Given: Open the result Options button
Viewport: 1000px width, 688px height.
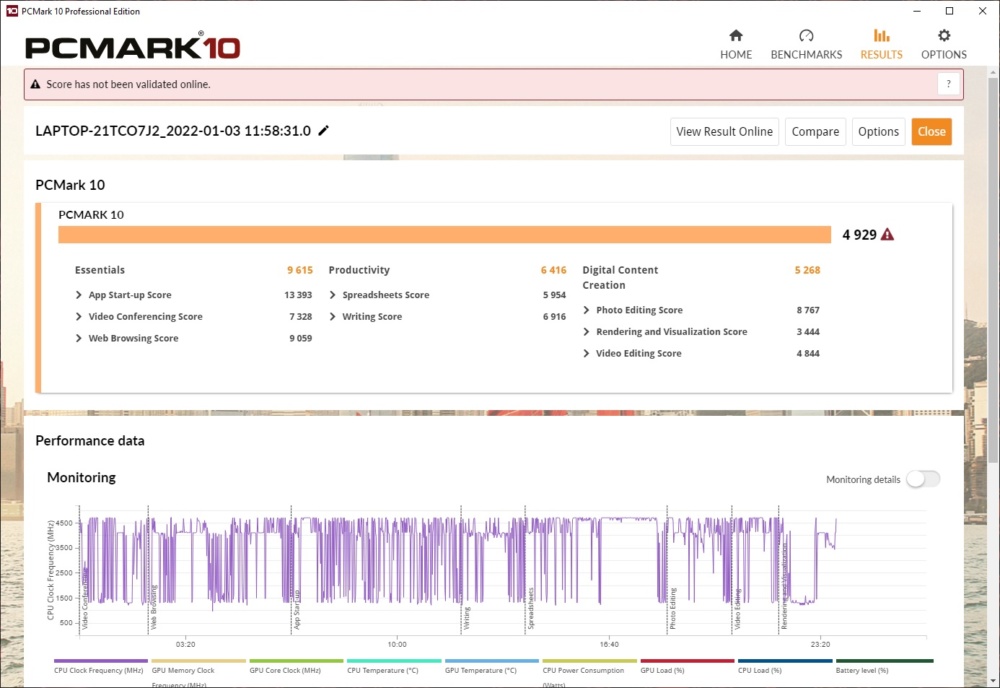Looking at the screenshot, I should click(878, 131).
